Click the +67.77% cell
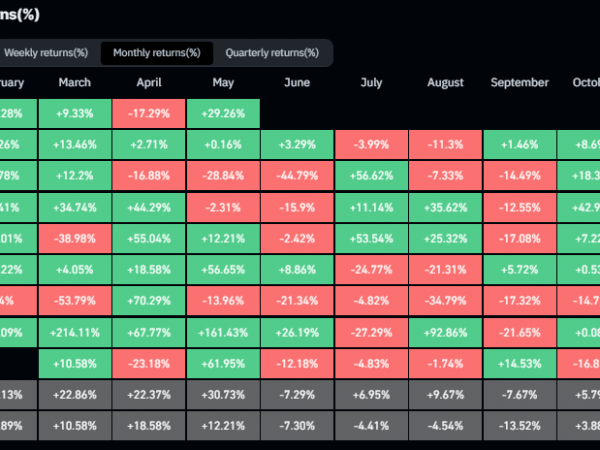 (x=149, y=333)
